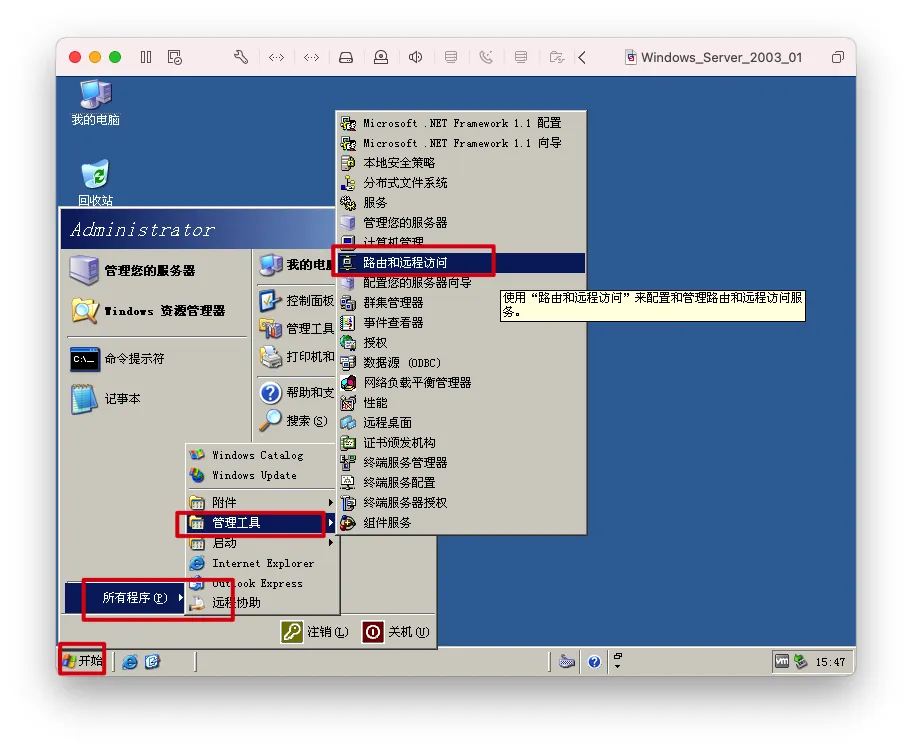Click the network connection tray icon

tap(801, 661)
